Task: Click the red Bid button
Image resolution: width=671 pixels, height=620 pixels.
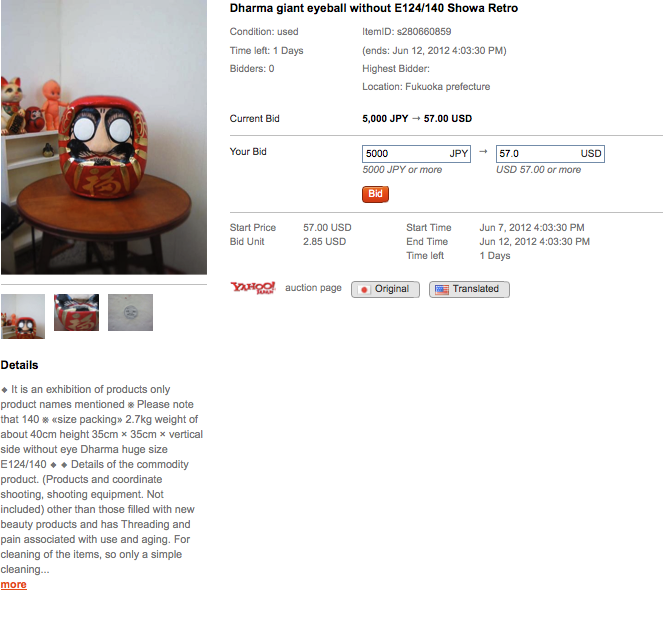Action: (375, 194)
